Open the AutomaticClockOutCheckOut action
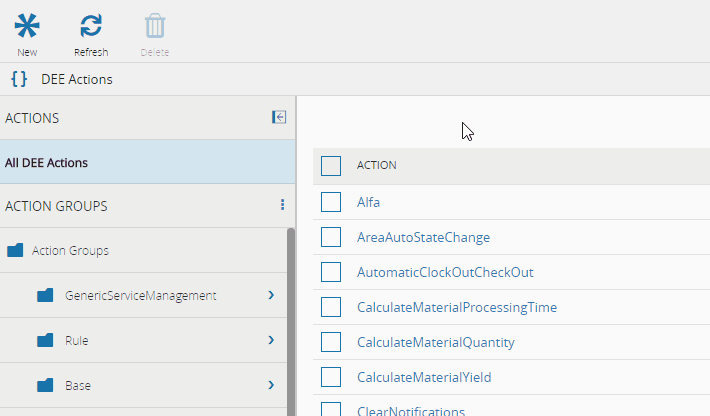710x416 pixels. [x=445, y=272]
